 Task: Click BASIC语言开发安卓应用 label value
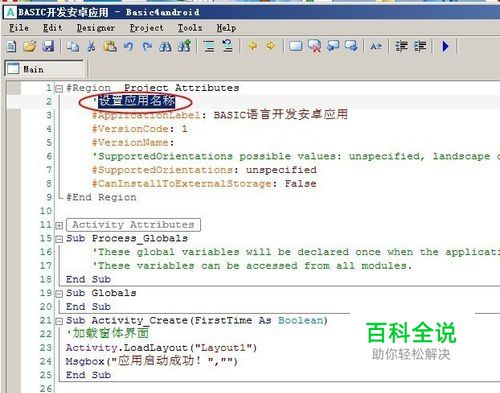click(280, 115)
